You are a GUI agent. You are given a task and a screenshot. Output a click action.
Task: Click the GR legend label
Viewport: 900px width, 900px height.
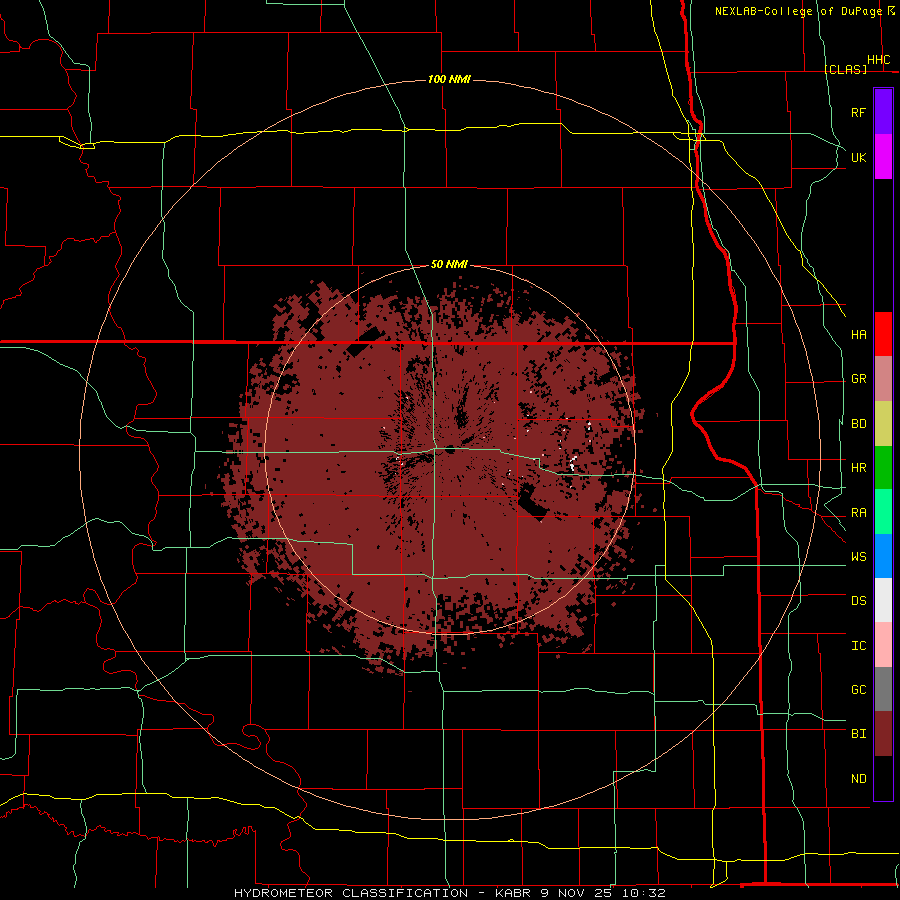[858, 379]
